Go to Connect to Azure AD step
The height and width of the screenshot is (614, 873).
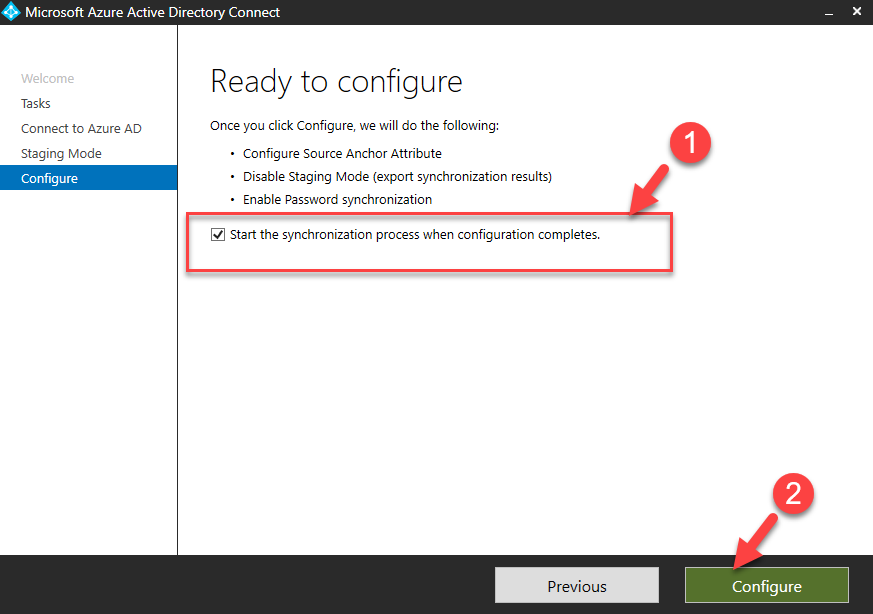81,129
